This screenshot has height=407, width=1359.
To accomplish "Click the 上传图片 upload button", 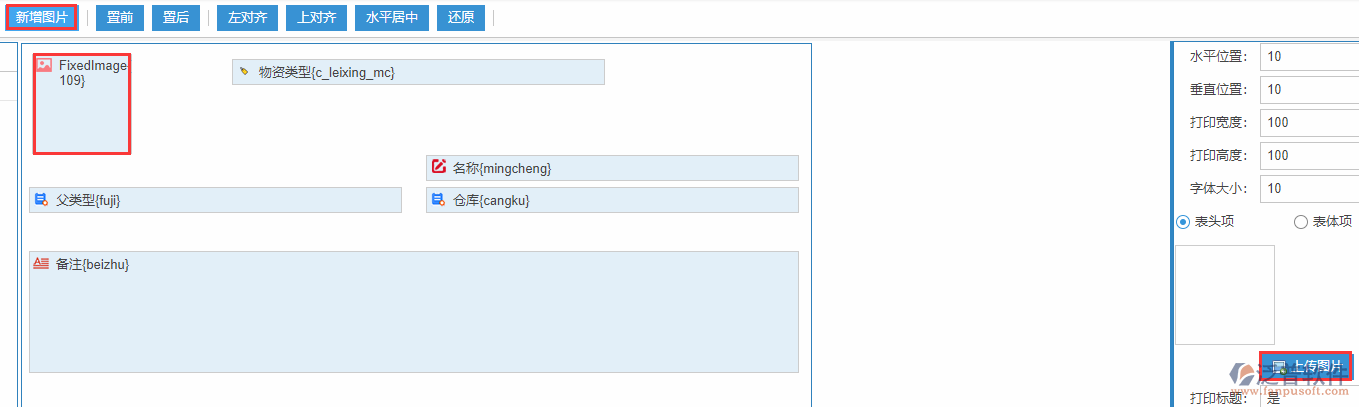I will pos(1306,366).
